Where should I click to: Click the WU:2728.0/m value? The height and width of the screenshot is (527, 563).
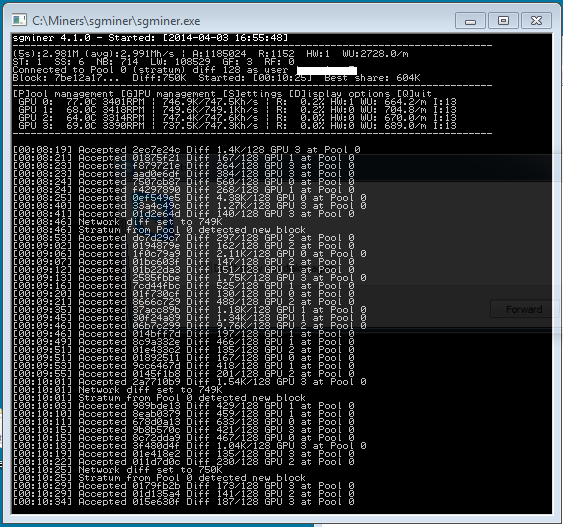coord(375,53)
